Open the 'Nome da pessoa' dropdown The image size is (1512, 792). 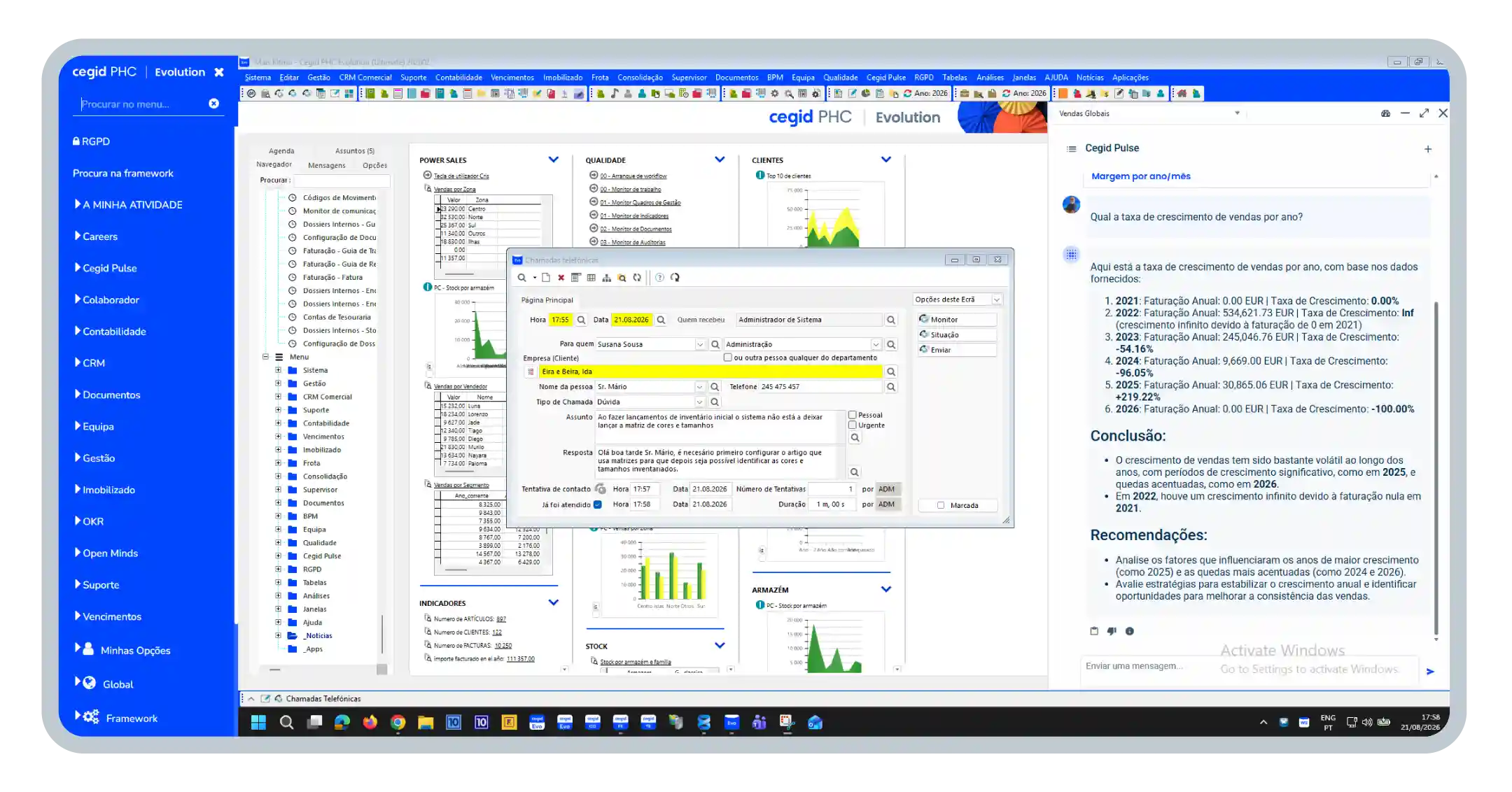(x=699, y=387)
